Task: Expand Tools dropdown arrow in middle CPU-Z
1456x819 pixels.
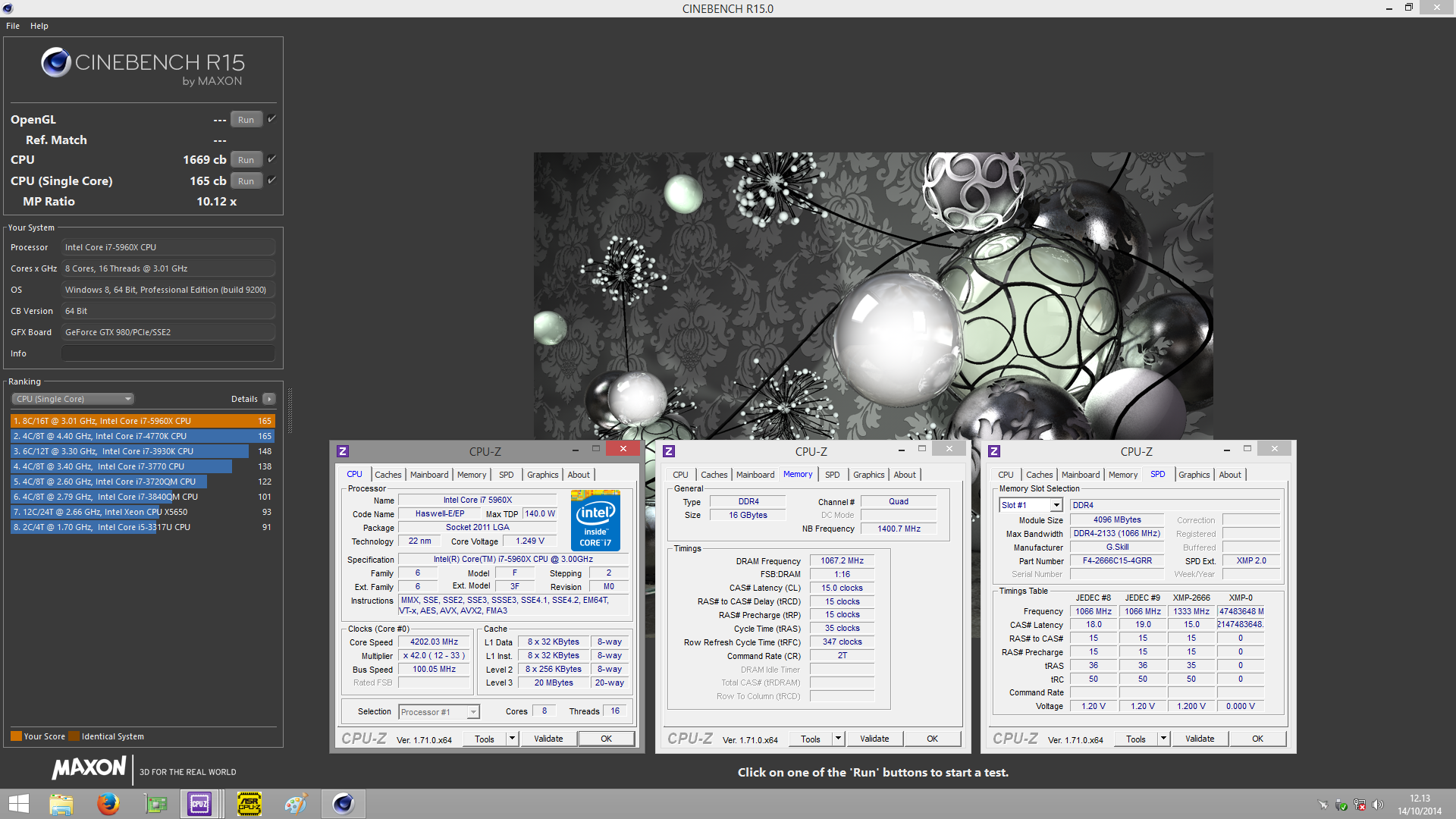Action: pyautogui.click(x=838, y=739)
